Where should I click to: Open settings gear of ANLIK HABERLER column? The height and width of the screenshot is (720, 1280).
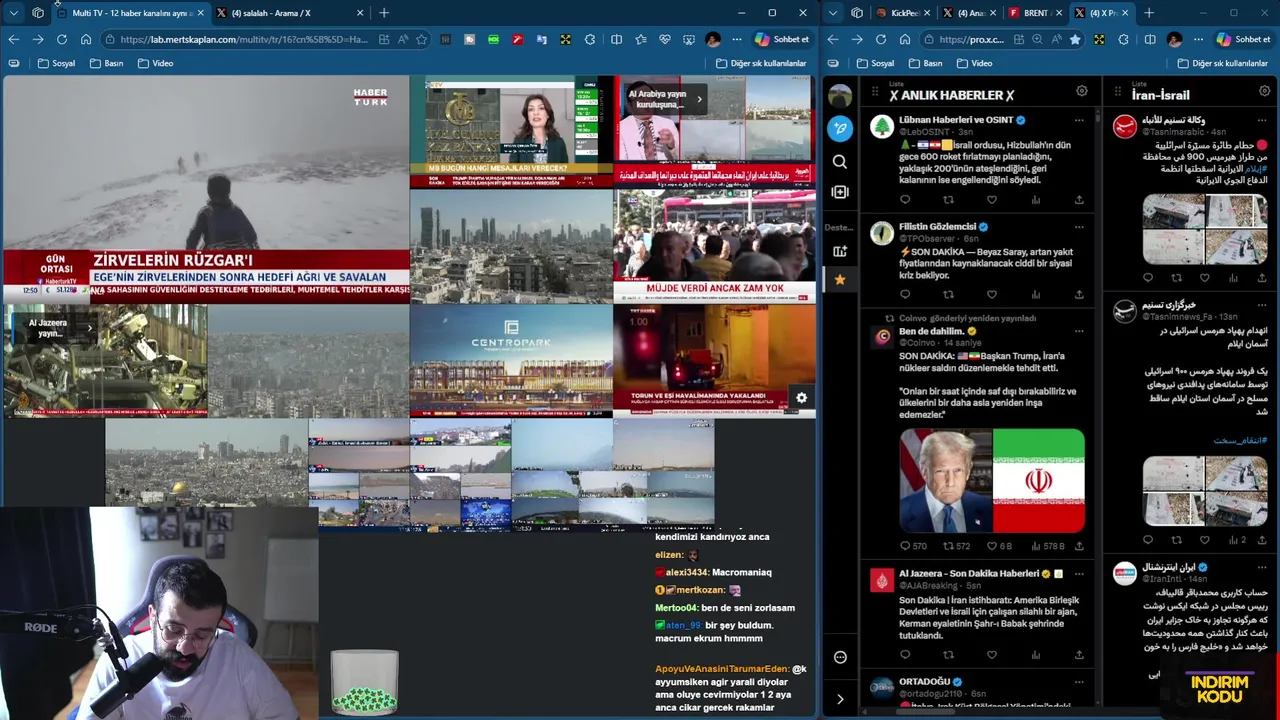[x=1081, y=91]
